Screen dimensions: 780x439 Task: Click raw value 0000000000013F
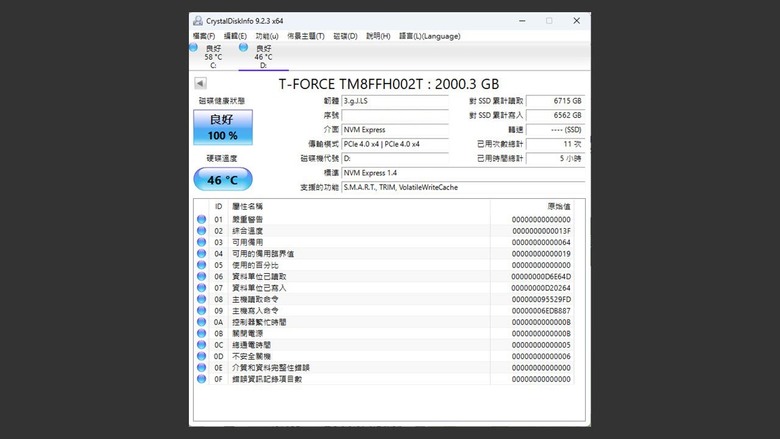(x=541, y=231)
